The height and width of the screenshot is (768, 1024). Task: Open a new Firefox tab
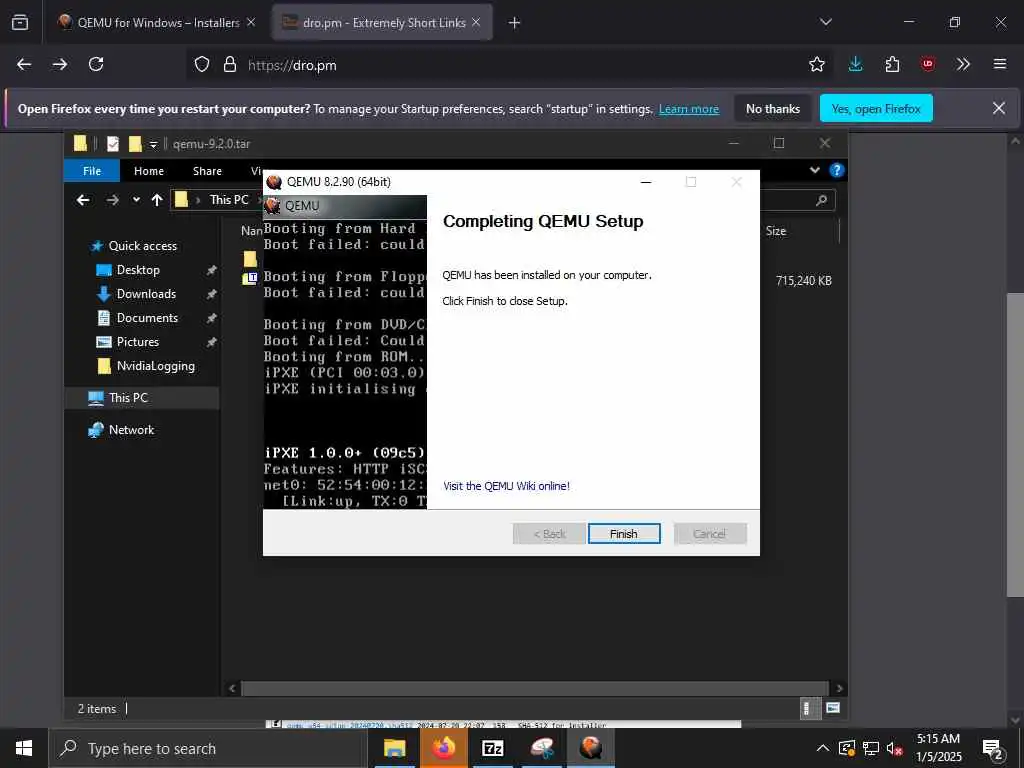pos(515,23)
